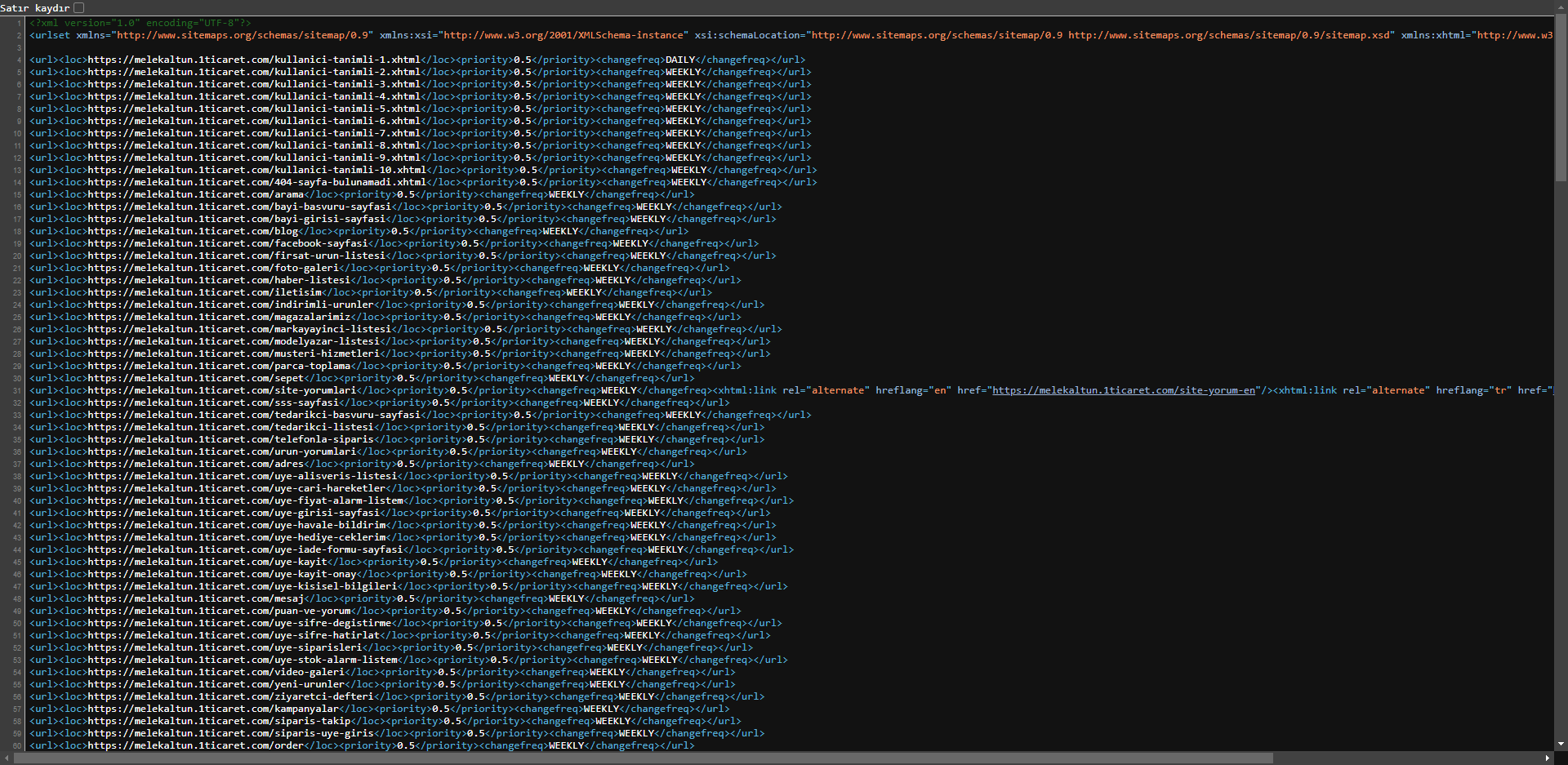Click the uye-iade-formu-sayfasi URL text
Viewport: 1568px width, 765px height.
(245, 549)
